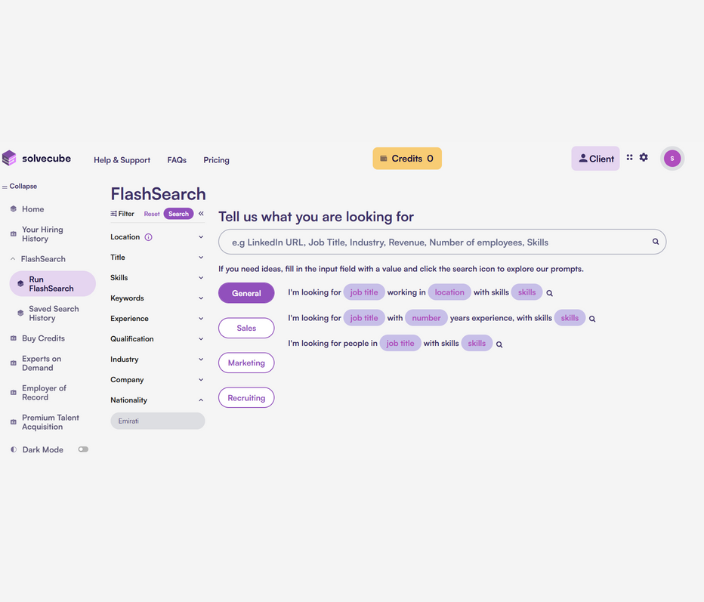Image resolution: width=704 pixels, height=602 pixels.
Task: Open Saved Search History in the sidebar
Action: tap(53, 313)
